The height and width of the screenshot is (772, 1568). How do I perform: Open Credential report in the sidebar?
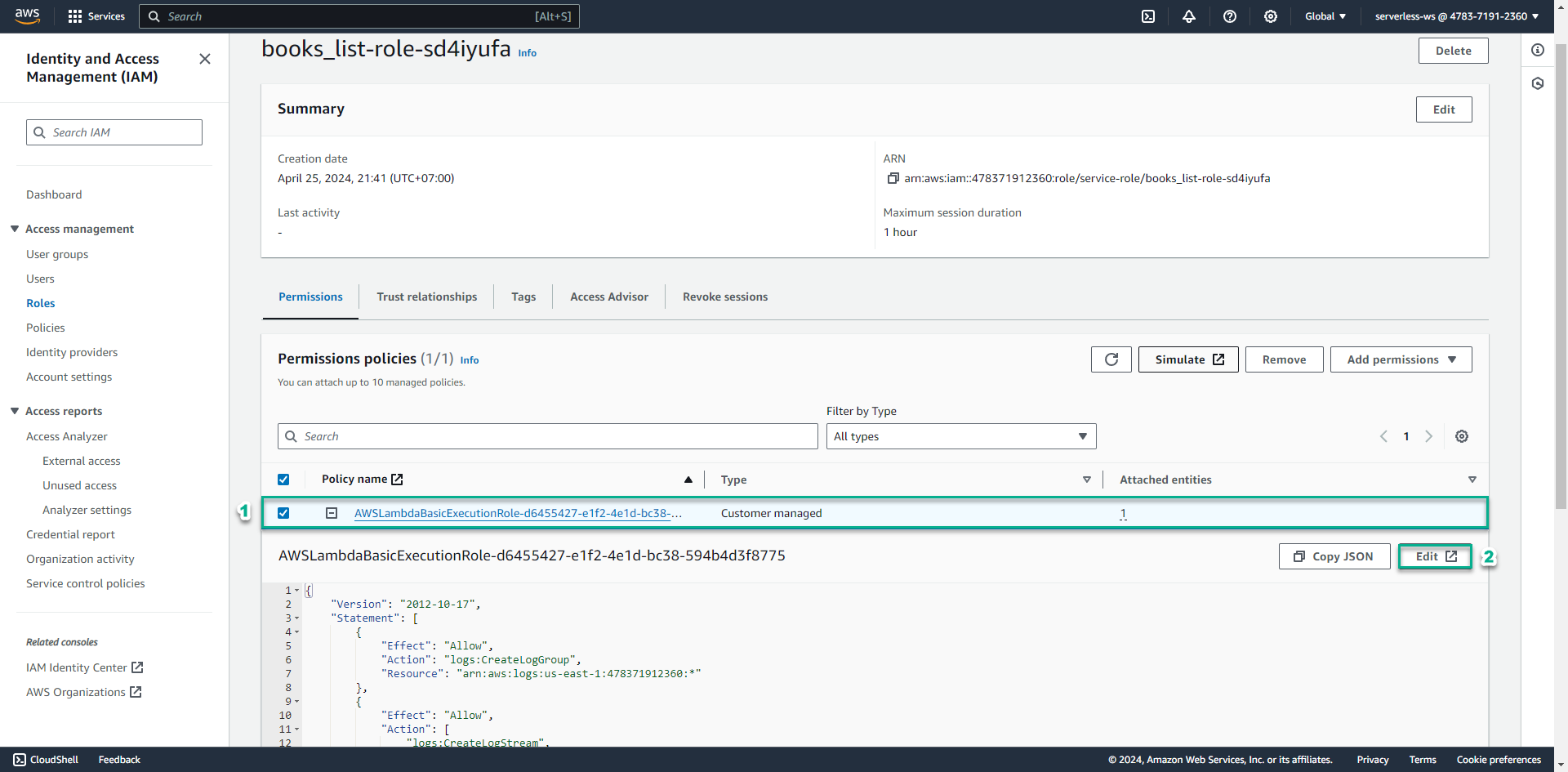coord(70,534)
